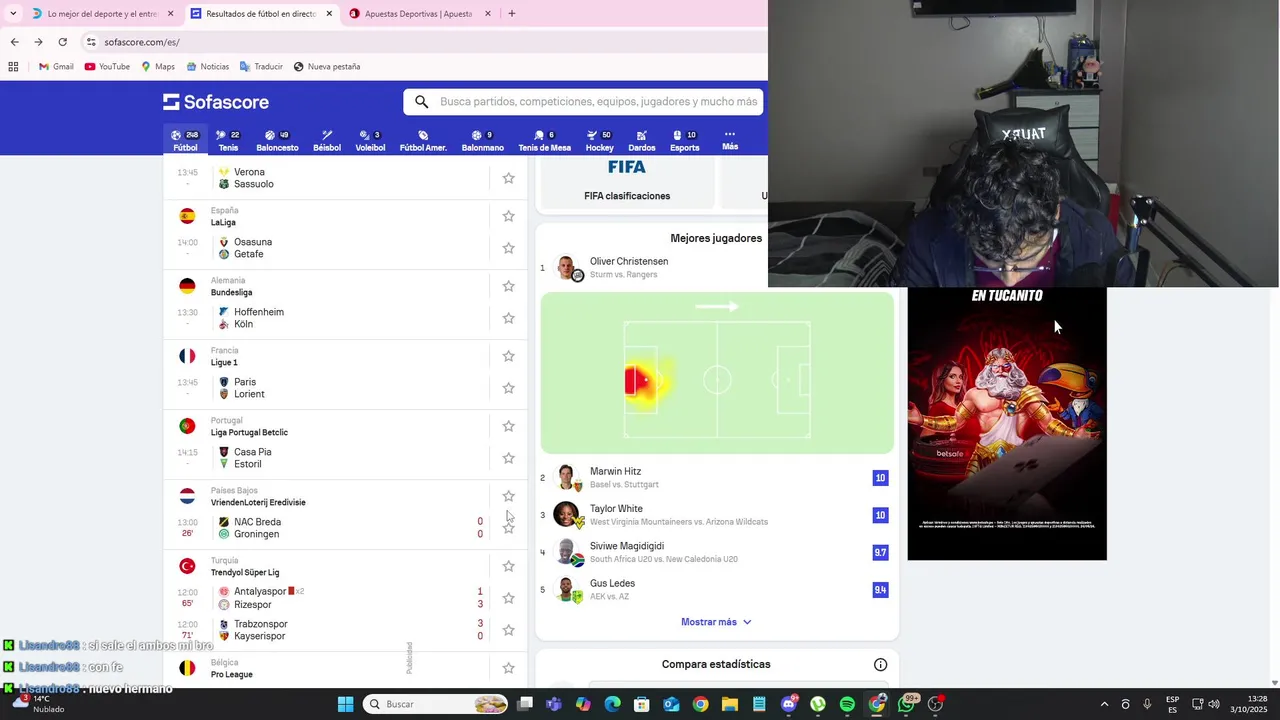Click the microphone icon in the system tray
The image size is (1280, 720).
click(x=1147, y=704)
